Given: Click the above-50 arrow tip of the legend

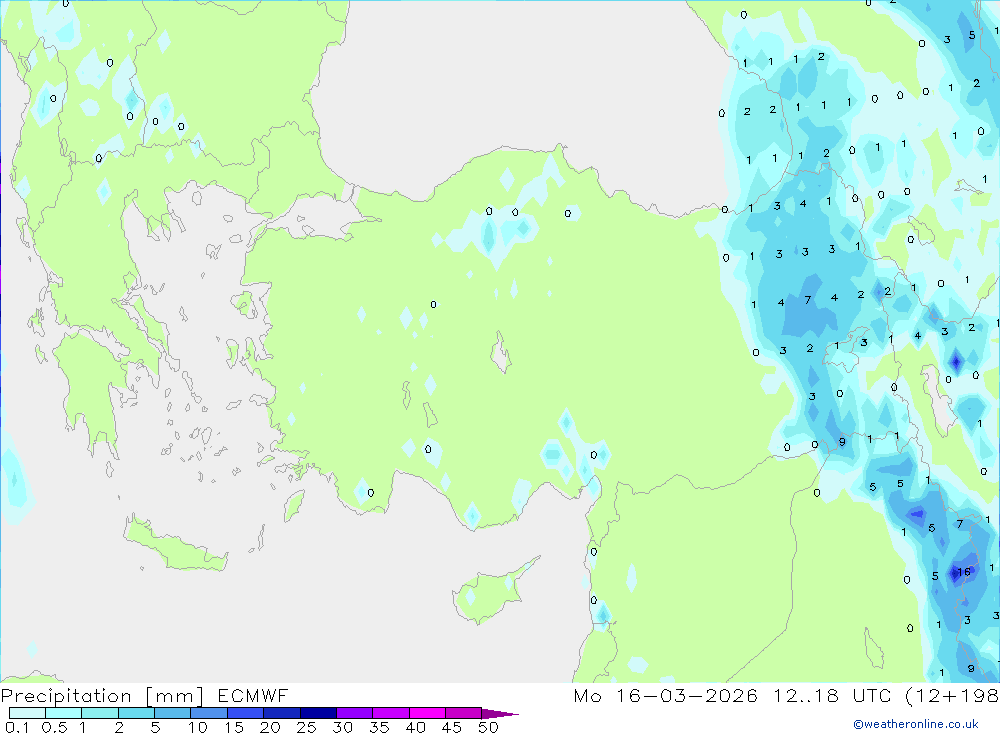Looking at the screenshot, I should pos(500,713).
